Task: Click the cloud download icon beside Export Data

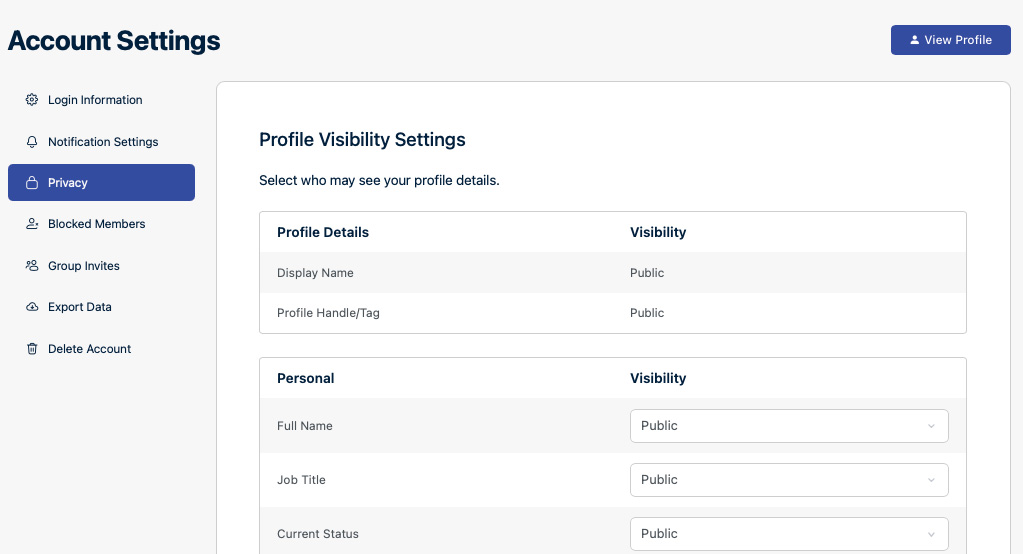Action: [x=32, y=307]
